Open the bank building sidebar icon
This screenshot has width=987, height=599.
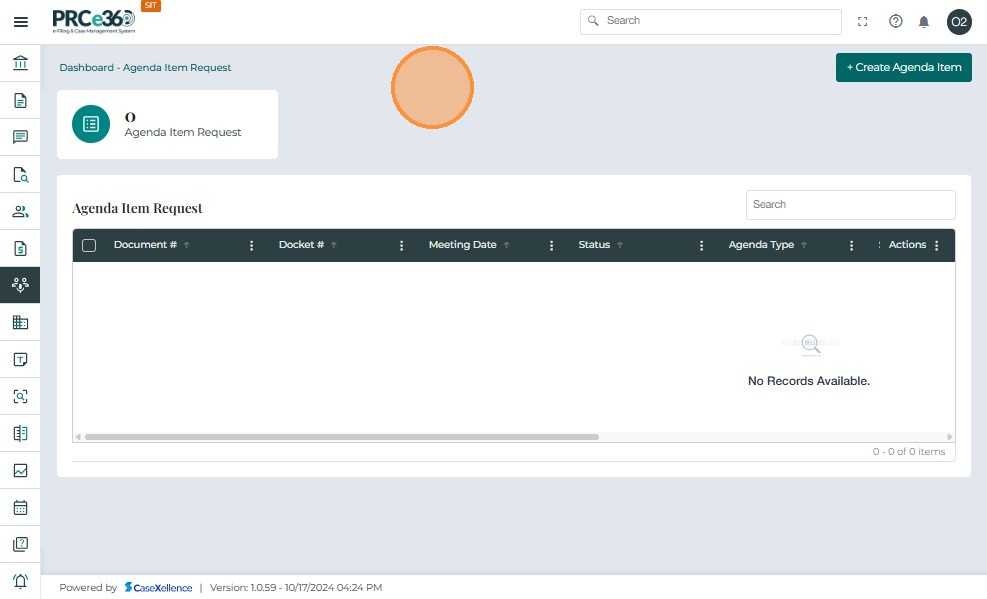click(x=20, y=63)
